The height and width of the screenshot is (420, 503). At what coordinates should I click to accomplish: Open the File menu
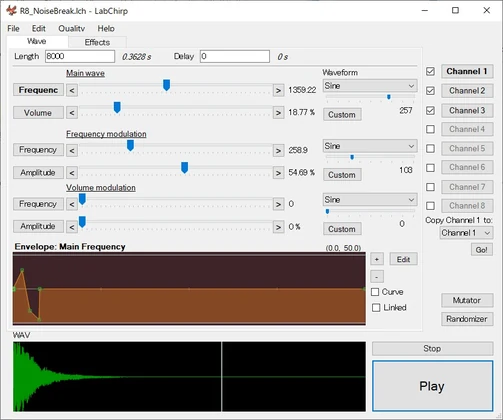tap(13, 29)
